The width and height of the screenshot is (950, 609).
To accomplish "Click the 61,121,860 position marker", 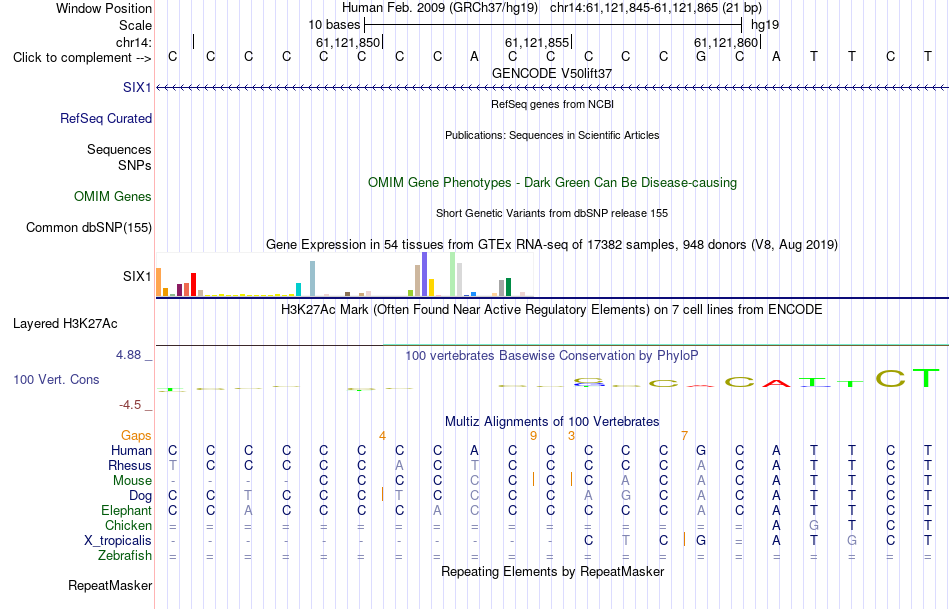I will pyautogui.click(x=726, y=42).
